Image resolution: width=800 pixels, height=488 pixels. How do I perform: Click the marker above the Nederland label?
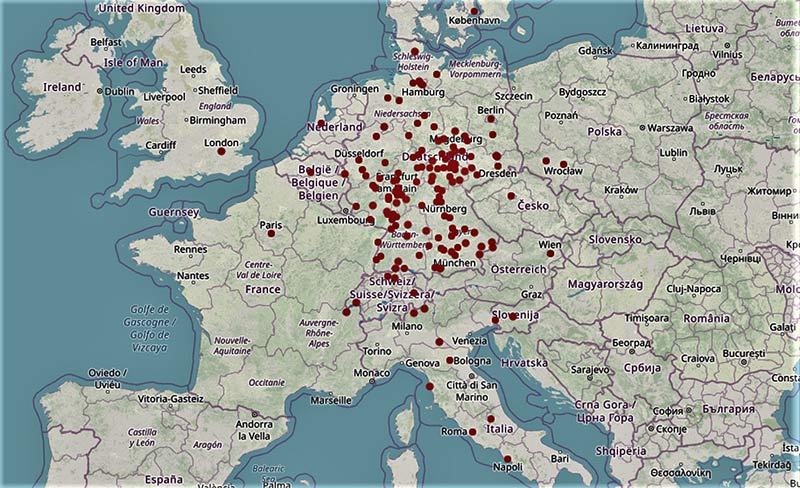point(321,123)
